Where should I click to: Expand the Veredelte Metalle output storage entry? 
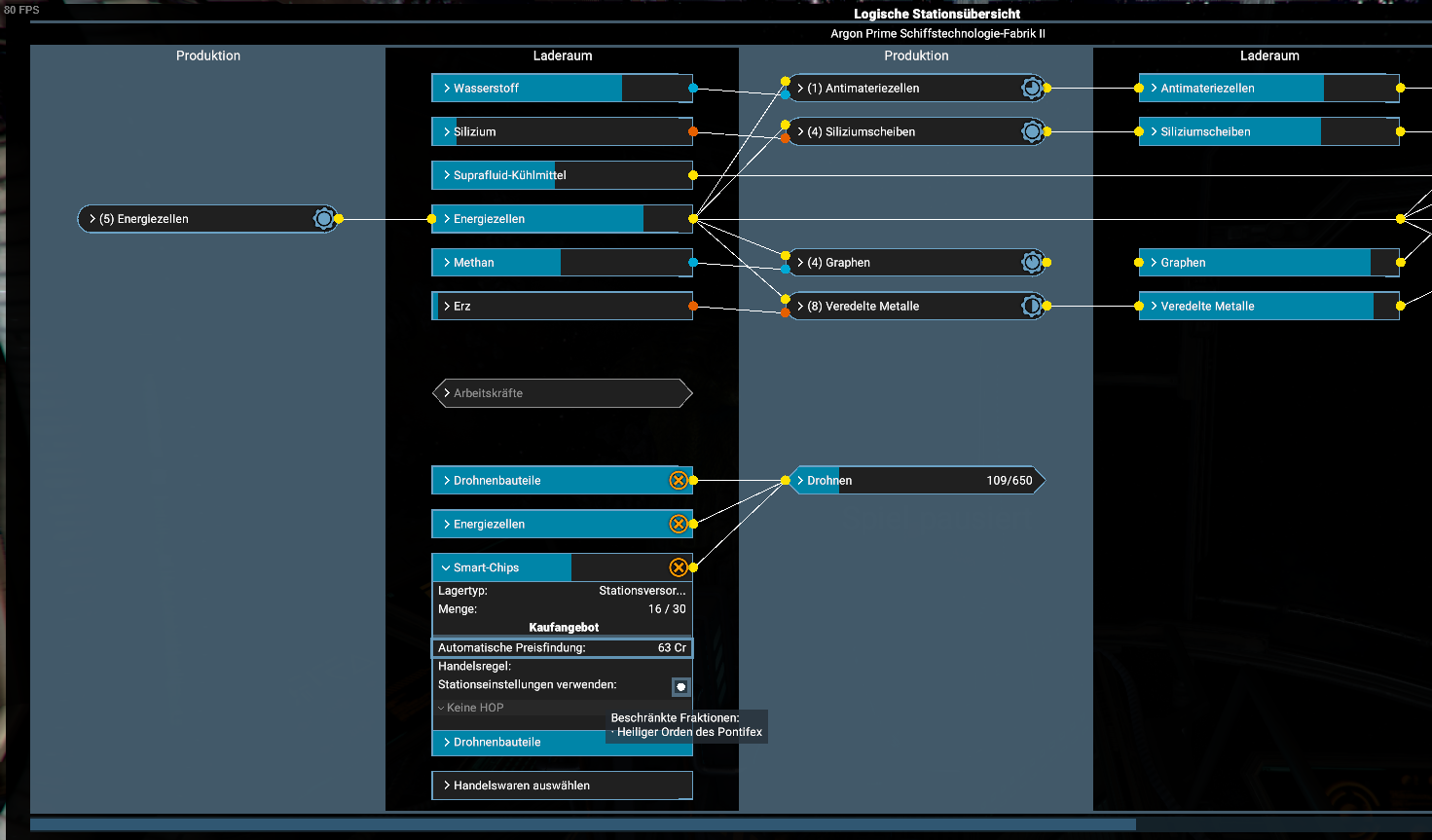click(1269, 306)
